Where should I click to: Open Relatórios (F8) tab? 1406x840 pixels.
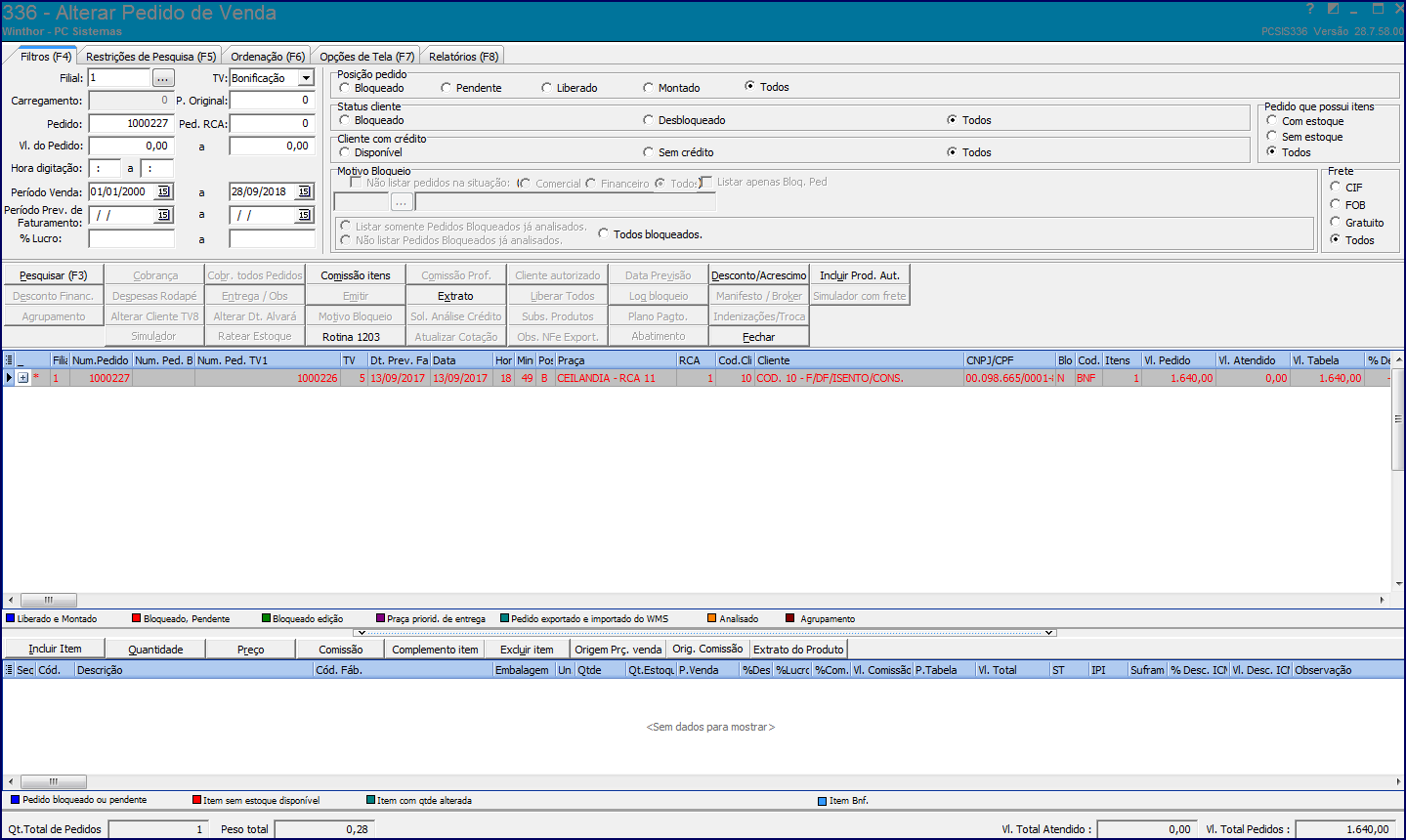pos(463,57)
